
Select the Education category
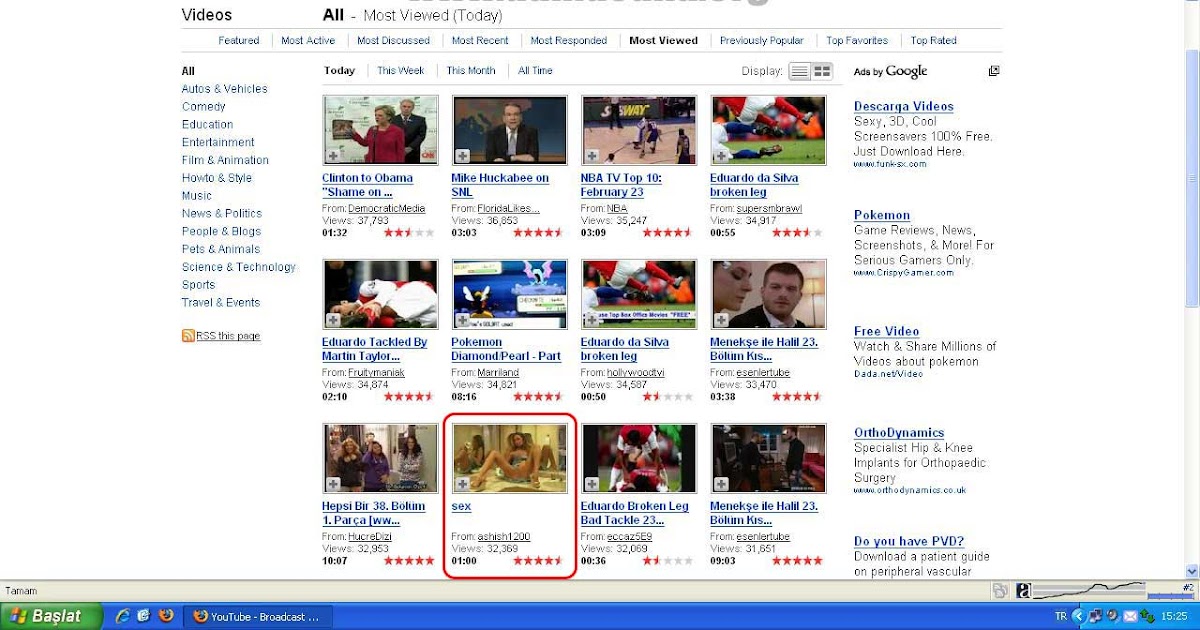click(x=207, y=125)
